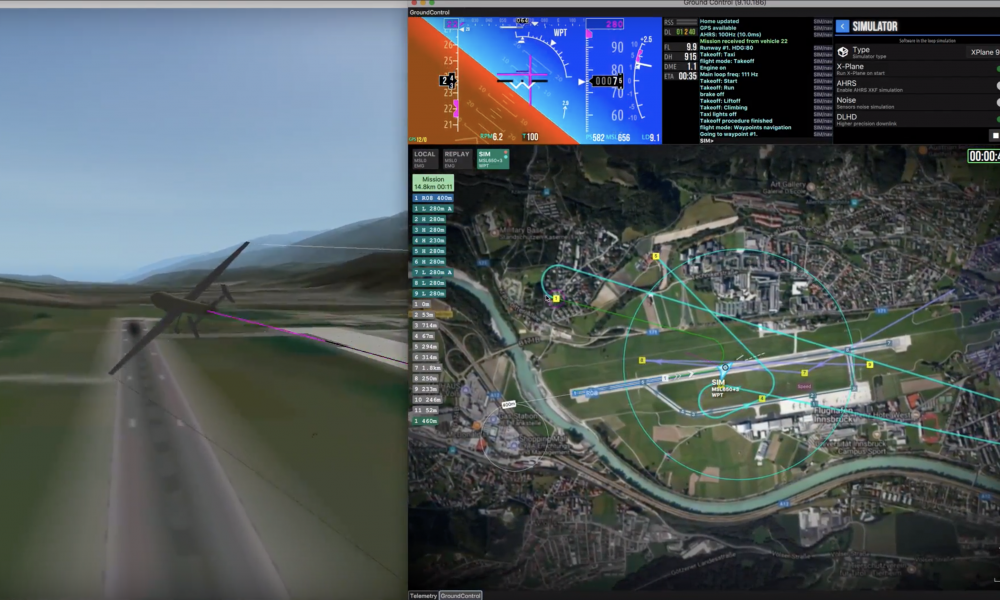Collapse the SIMULATOR panel with the back chevron
This screenshot has width=1000, height=600.
point(842,26)
